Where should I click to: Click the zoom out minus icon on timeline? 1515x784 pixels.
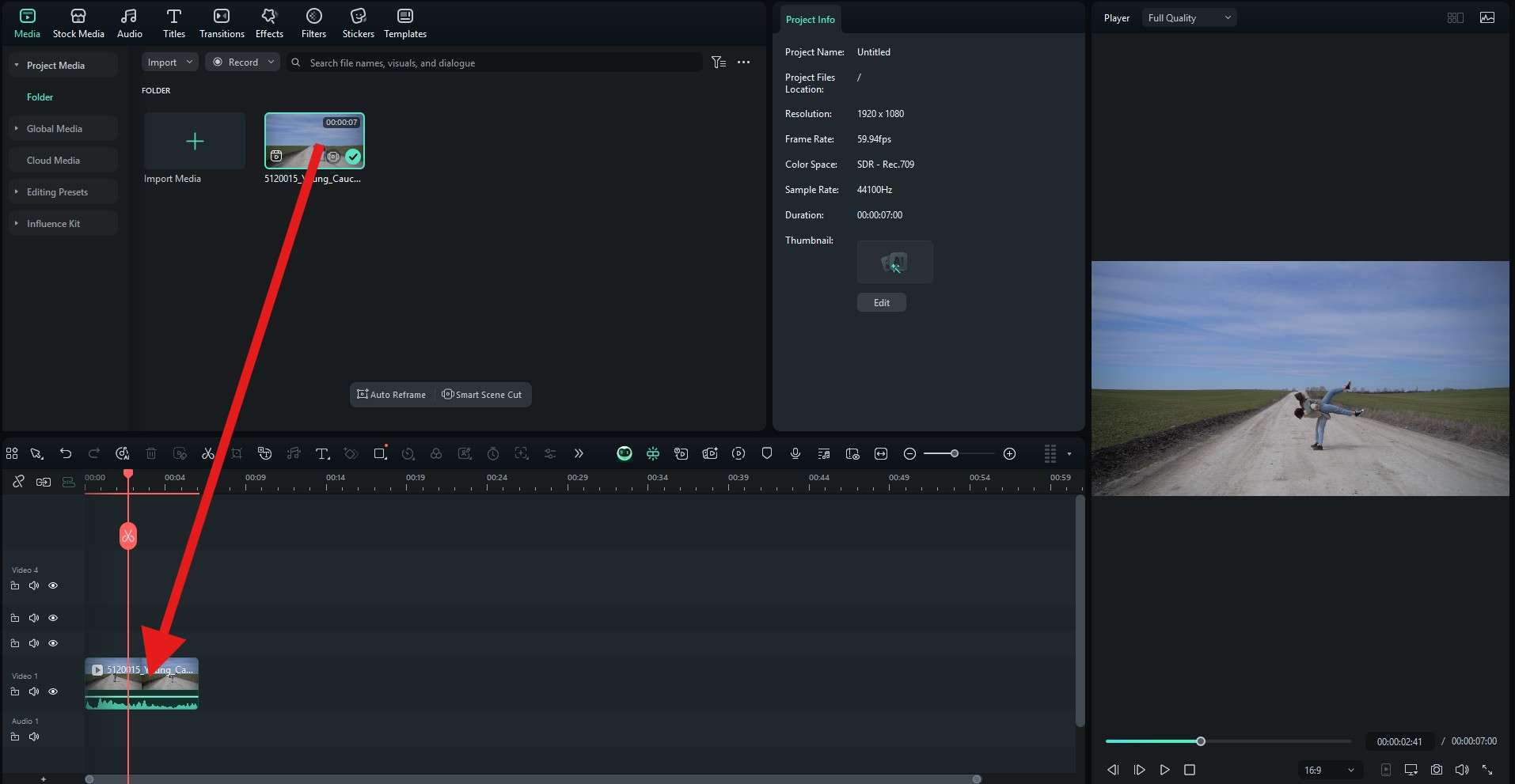tap(909, 453)
